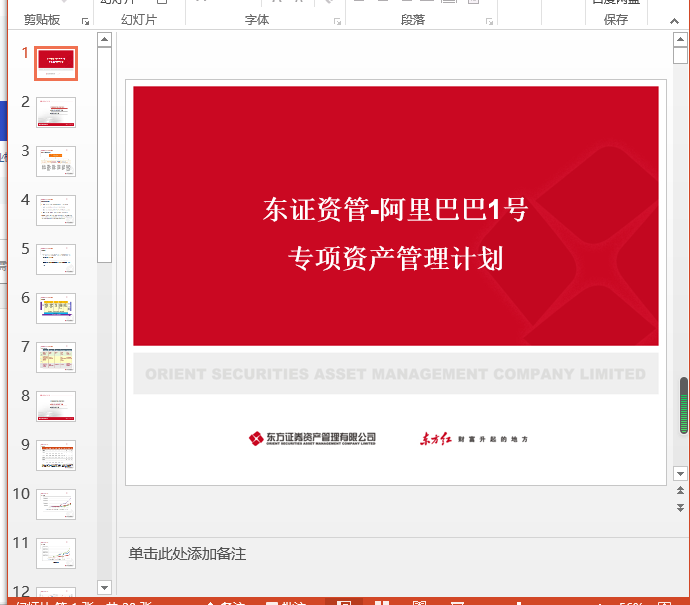
Task: Jump to slide 6 thumbnail
Action: point(56,308)
